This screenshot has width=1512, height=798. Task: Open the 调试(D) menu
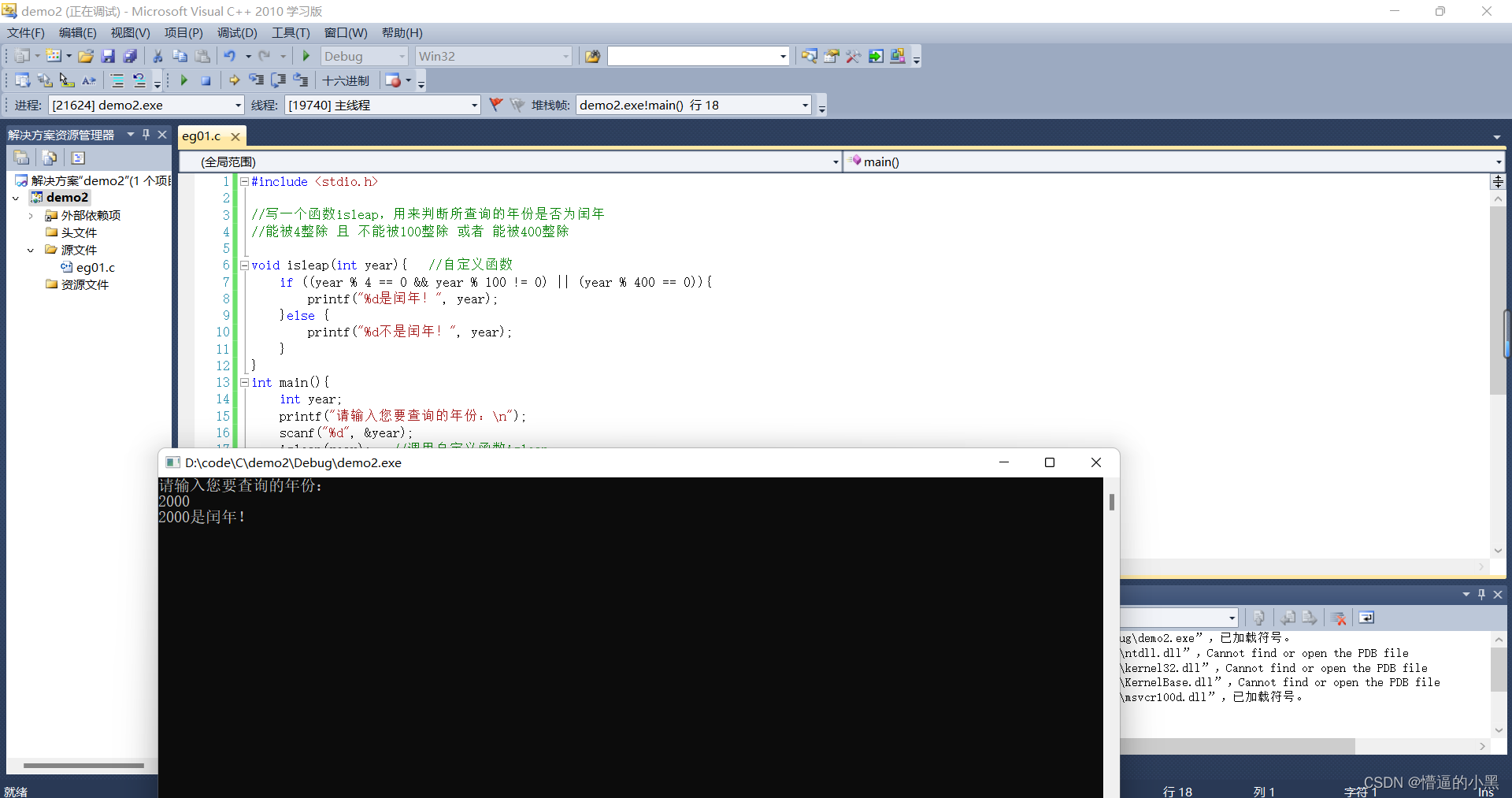coord(237,32)
